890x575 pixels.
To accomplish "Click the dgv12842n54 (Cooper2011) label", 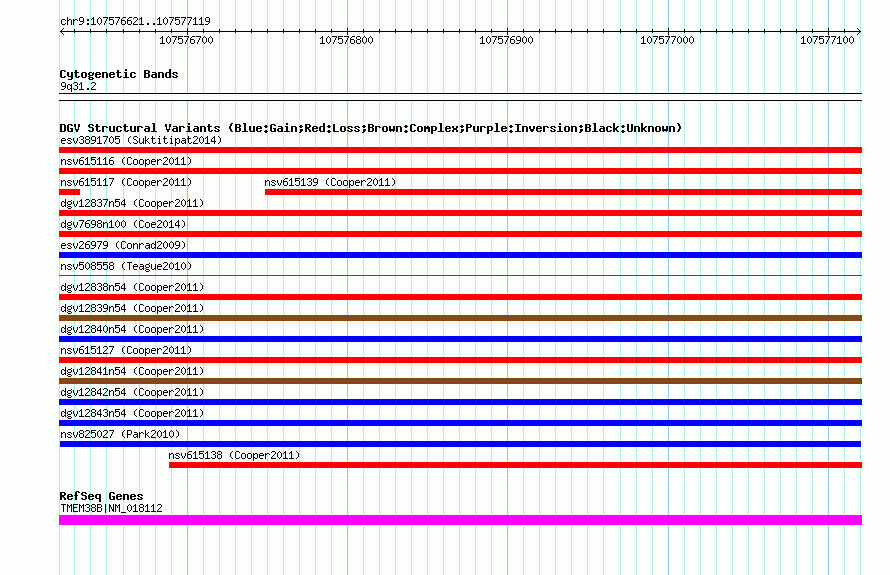I will pos(132,392).
